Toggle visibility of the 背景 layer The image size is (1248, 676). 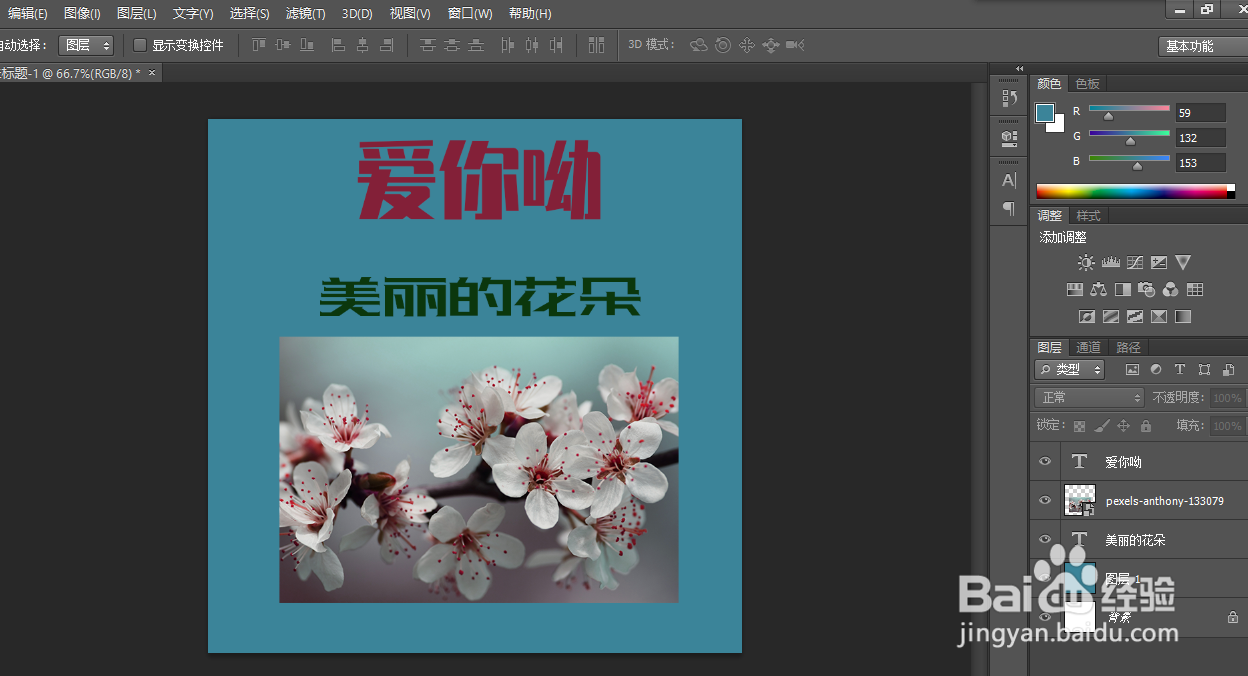click(x=1045, y=617)
